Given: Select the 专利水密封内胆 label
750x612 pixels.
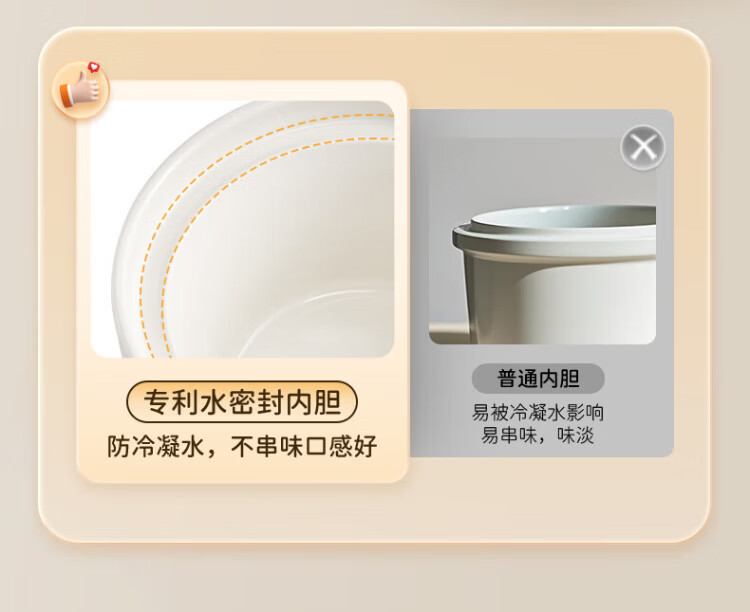Looking at the screenshot, I should coord(242,402).
